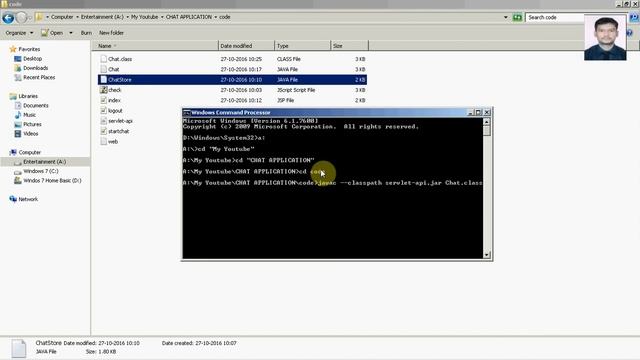Image resolution: width=640 pixels, height=360 pixels.
Task: Select Computer in the navigation pane
Action: pos(29,152)
